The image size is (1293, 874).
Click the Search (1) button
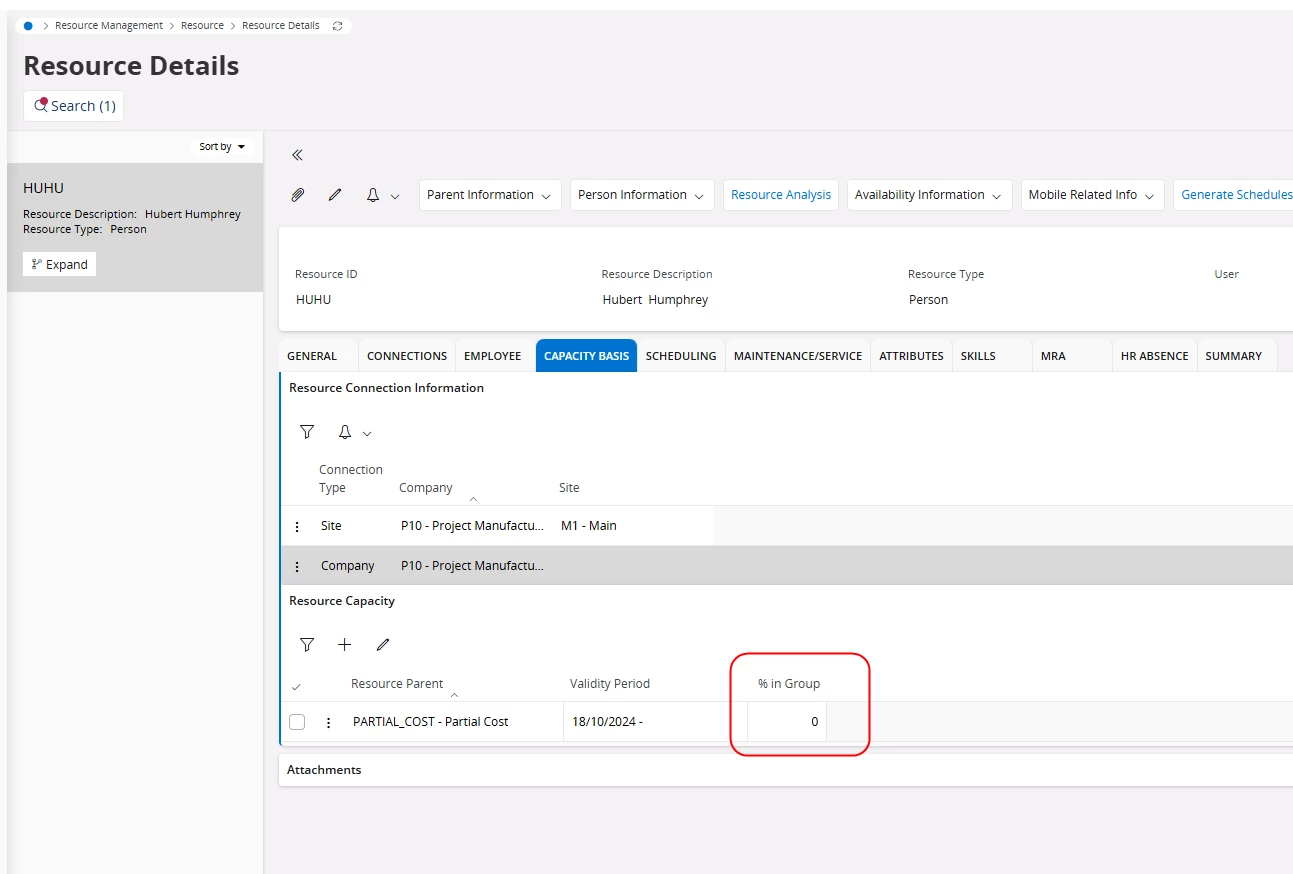(x=74, y=106)
